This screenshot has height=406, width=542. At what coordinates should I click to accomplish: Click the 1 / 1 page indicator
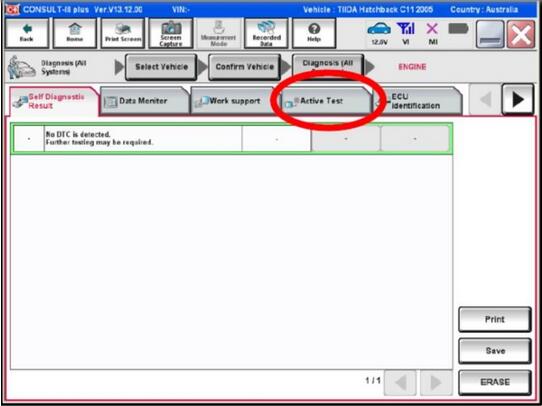click(373, 381)
